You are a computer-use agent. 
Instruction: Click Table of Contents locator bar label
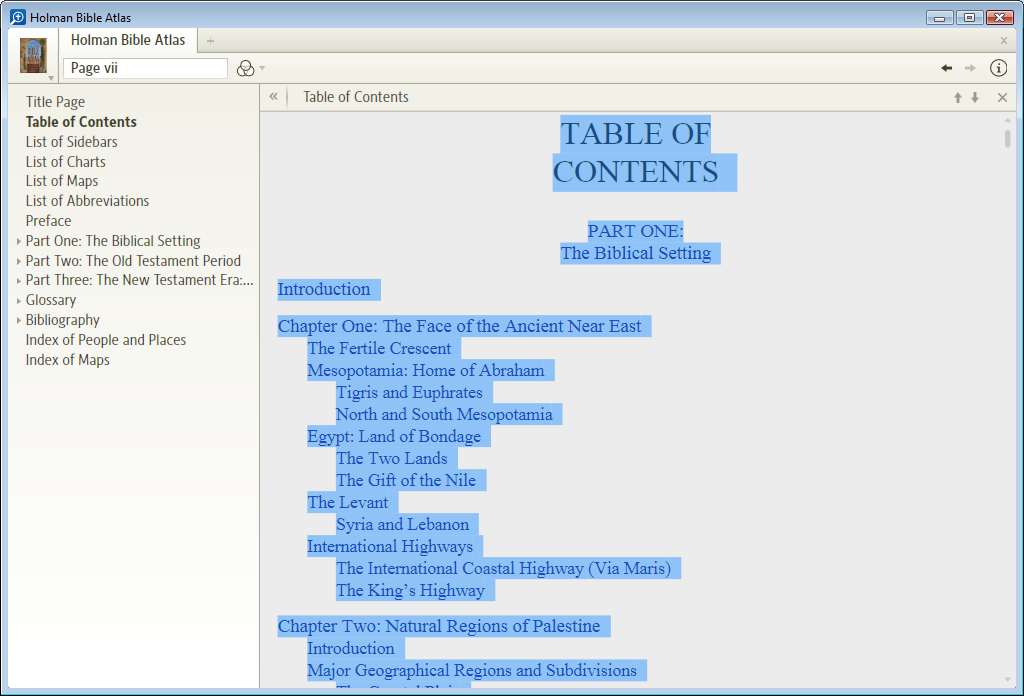coord(356,97)
